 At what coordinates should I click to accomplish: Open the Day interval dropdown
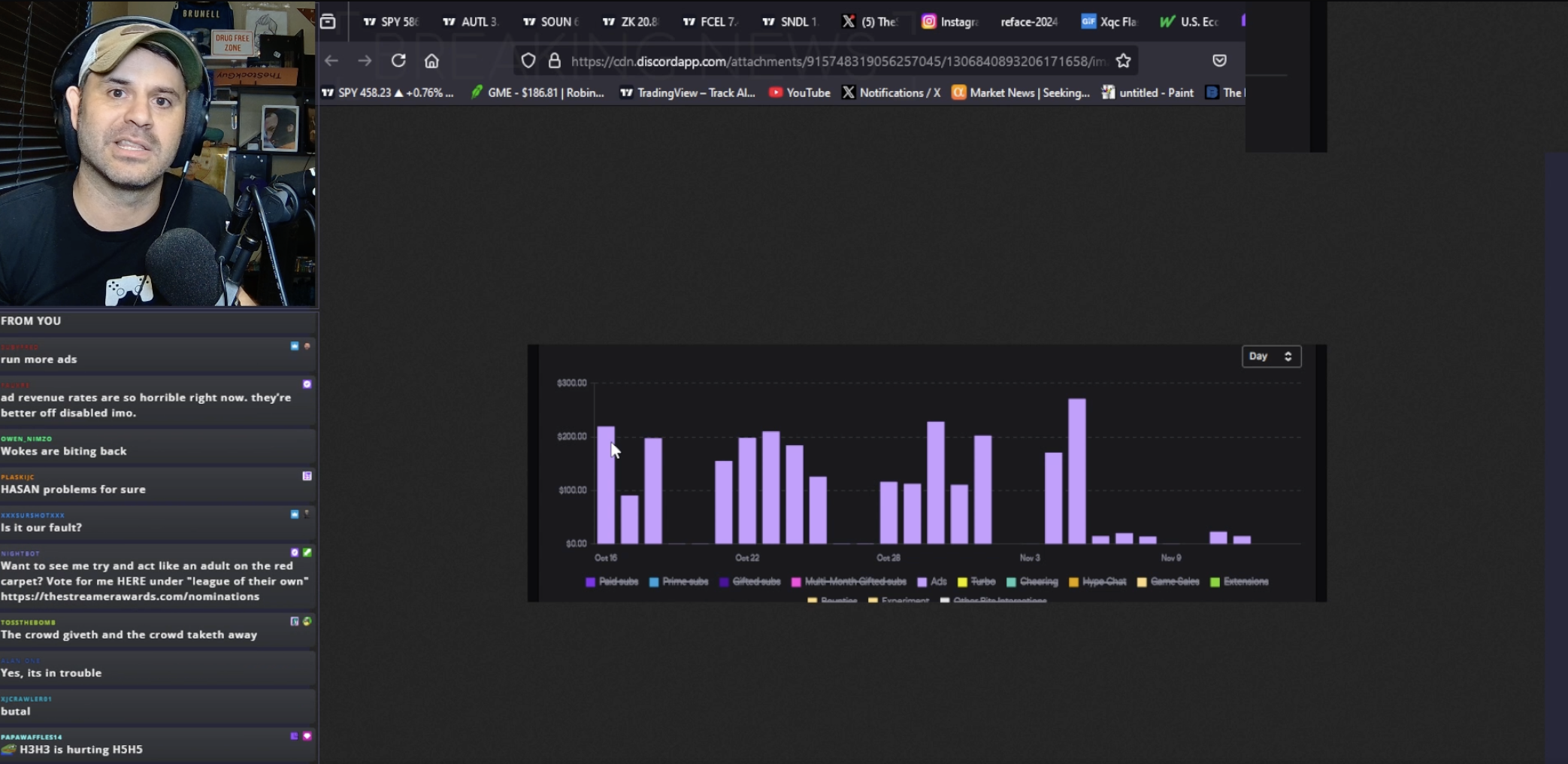click(x=1271, y=356)
